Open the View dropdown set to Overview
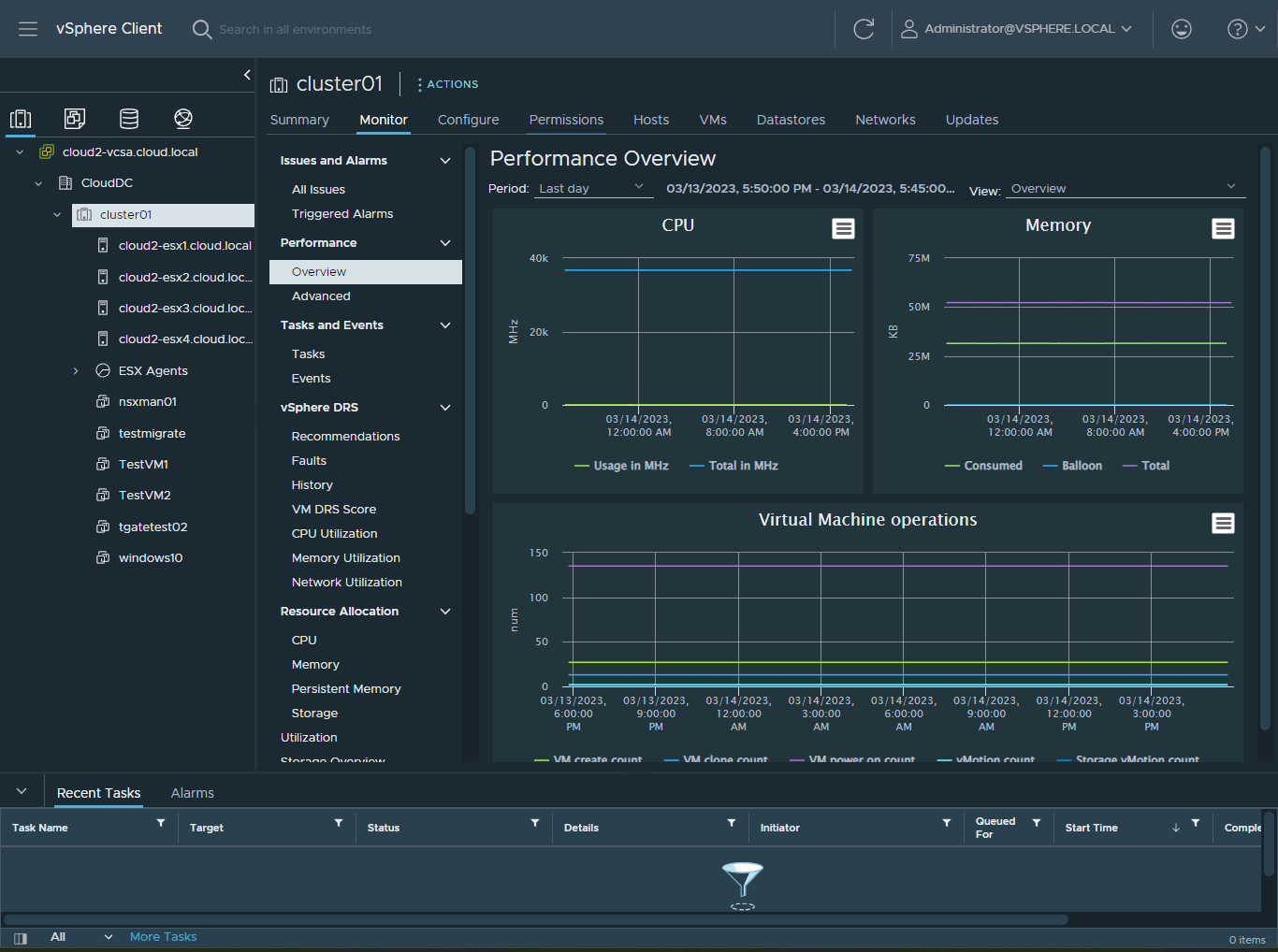 tap(1126, 188)
